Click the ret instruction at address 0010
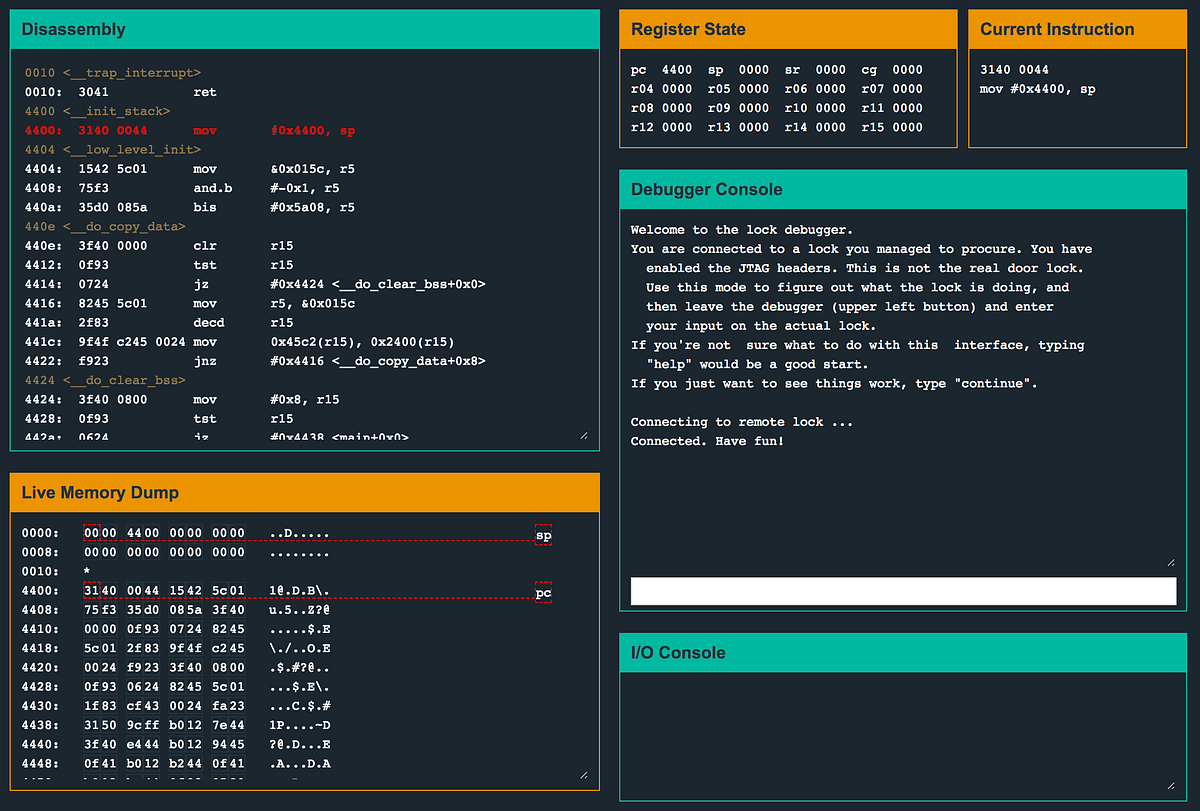 click(205, 91)
